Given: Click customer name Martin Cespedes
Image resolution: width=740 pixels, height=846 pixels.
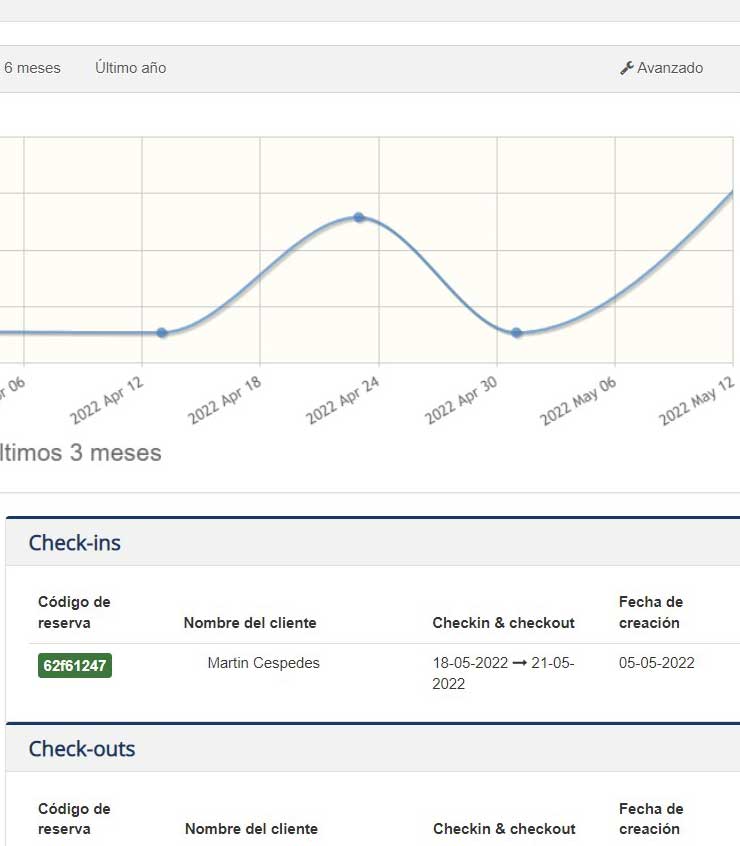Looking at the screenshot, I should [263, 663].
